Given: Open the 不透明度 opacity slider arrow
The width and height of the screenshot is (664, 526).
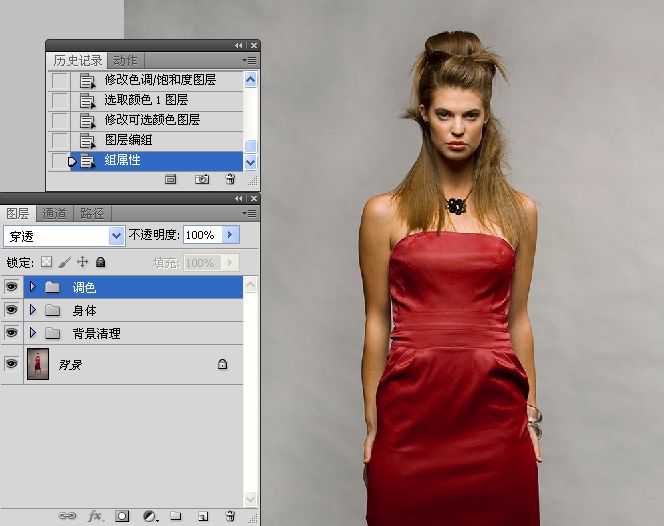Looking at the screenshot, I should point(231,235).
